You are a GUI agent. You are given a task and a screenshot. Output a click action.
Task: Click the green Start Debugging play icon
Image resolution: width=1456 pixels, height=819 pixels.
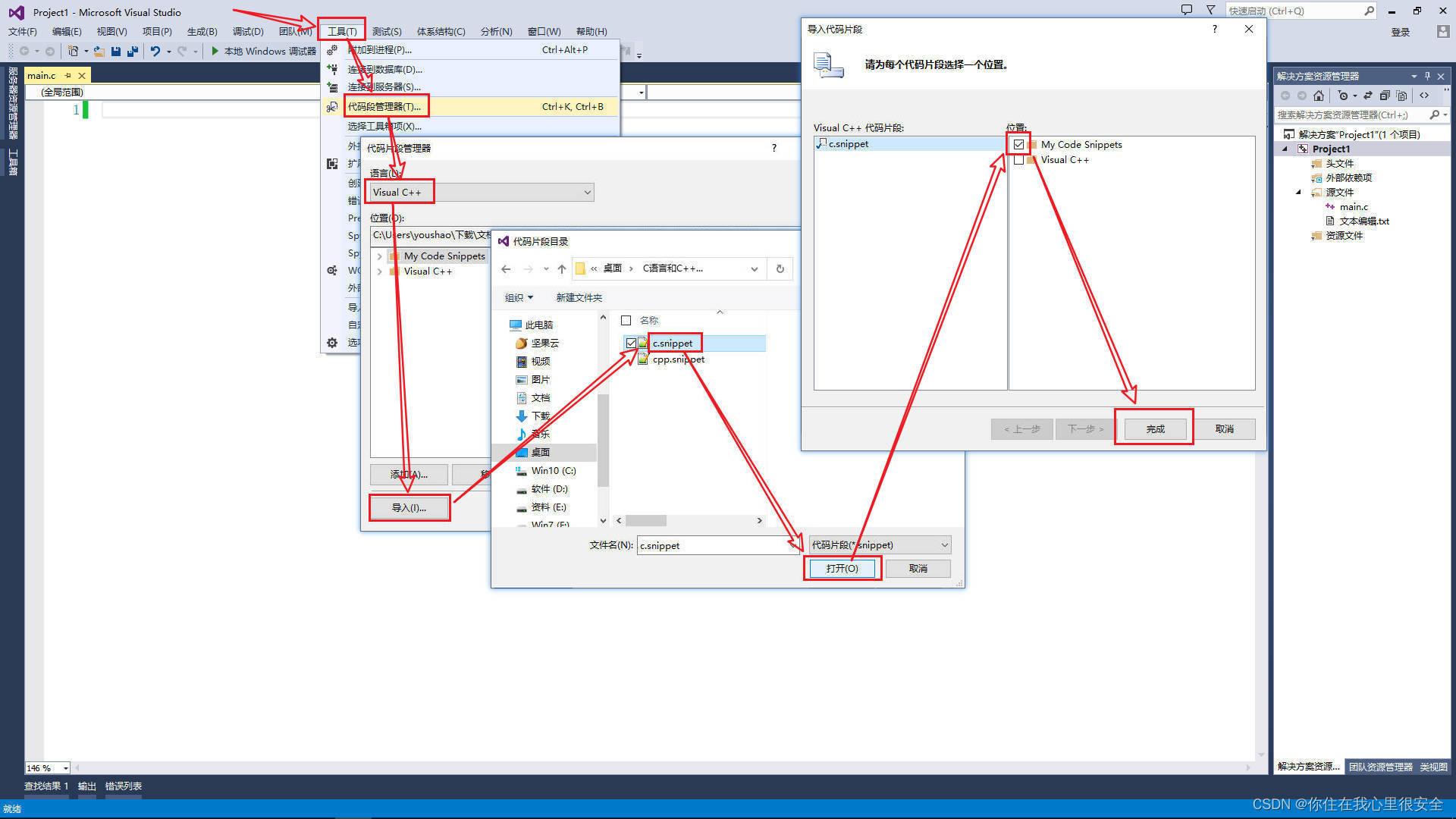(215, 51)
